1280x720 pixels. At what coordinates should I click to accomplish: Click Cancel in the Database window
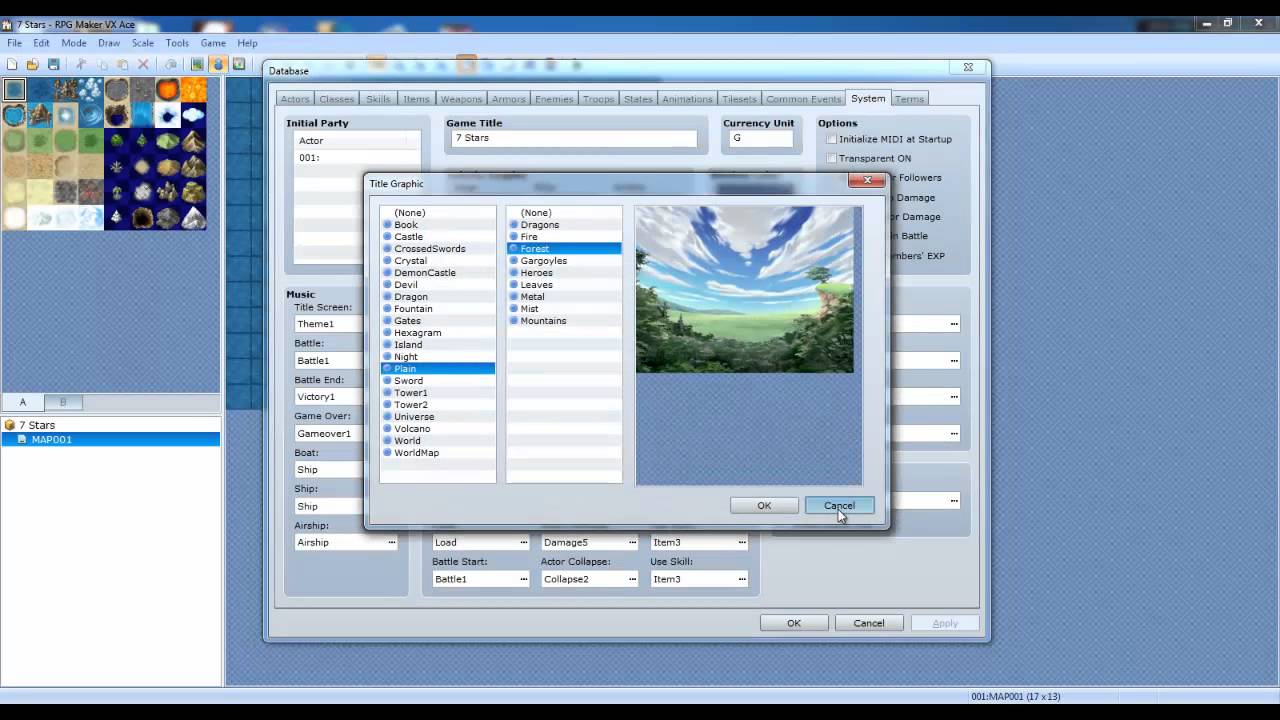click(x=868, y=623)
